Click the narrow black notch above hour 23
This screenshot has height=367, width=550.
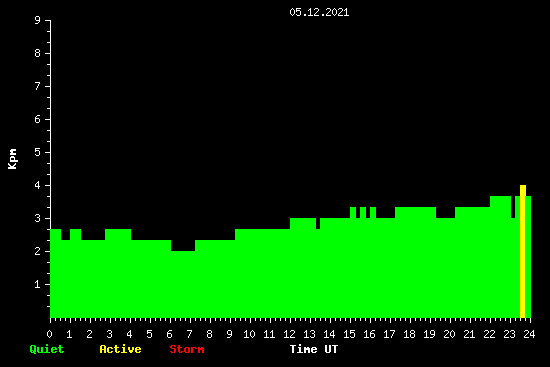(513, 207)
